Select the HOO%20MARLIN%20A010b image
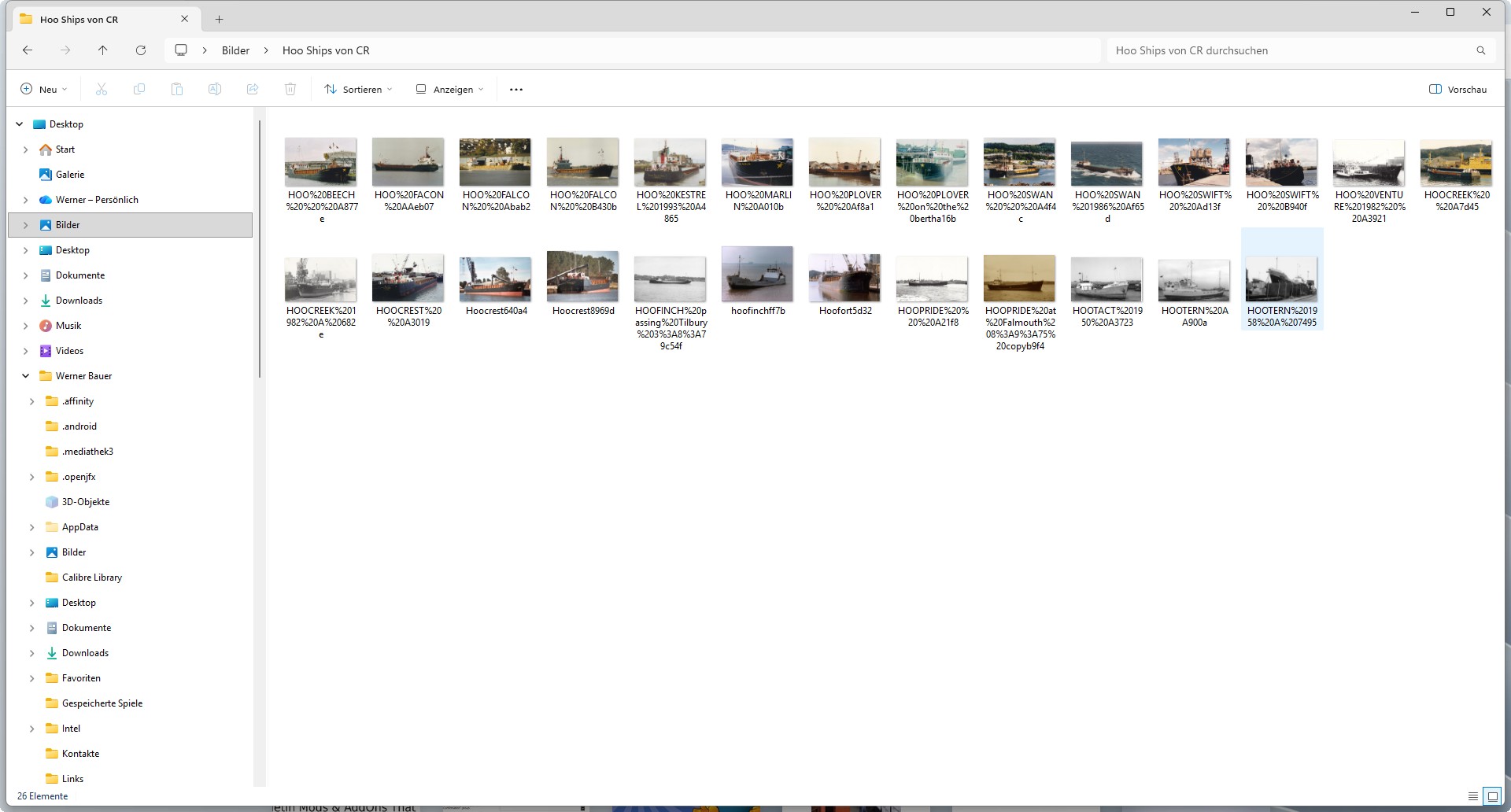The height and width of the screenshot is (812, 1511). [x=758, y=162]
